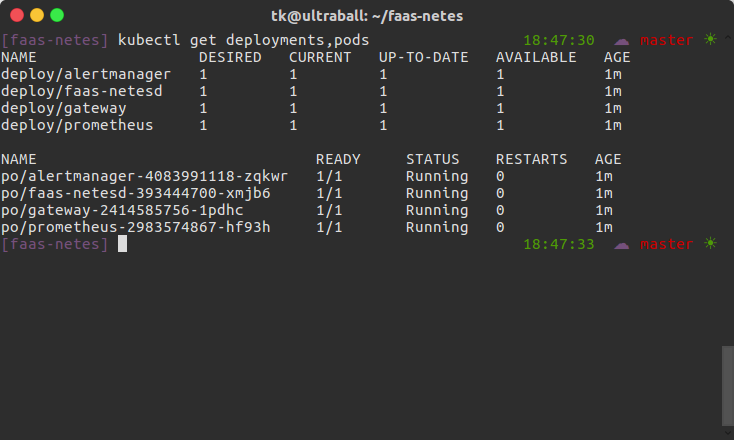Maximize the terminal using the green button
Viewport: 734px width, 440px height.
coord(57,15)
